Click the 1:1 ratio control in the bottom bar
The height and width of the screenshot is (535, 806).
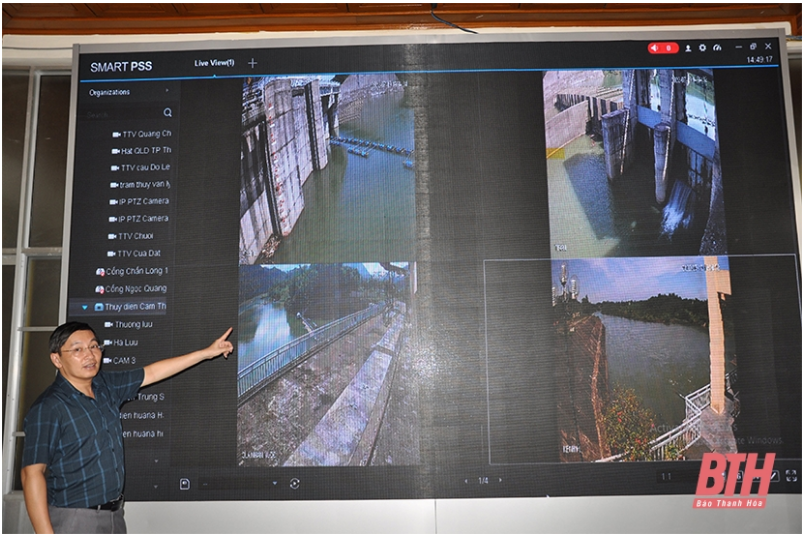click(x=666, y=477)
